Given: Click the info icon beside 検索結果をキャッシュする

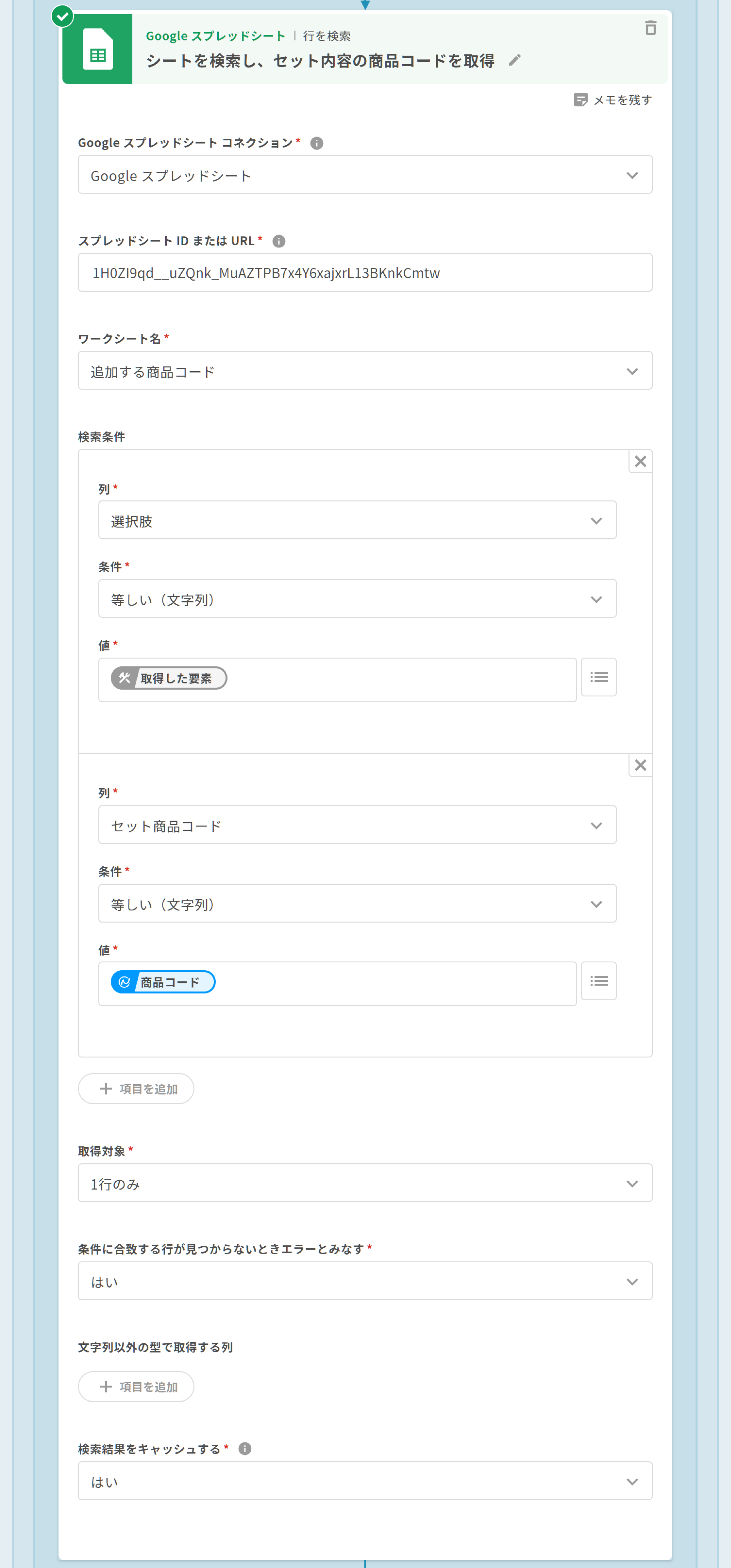Looking at the screenshot, I should click(x=245, y=1449).
